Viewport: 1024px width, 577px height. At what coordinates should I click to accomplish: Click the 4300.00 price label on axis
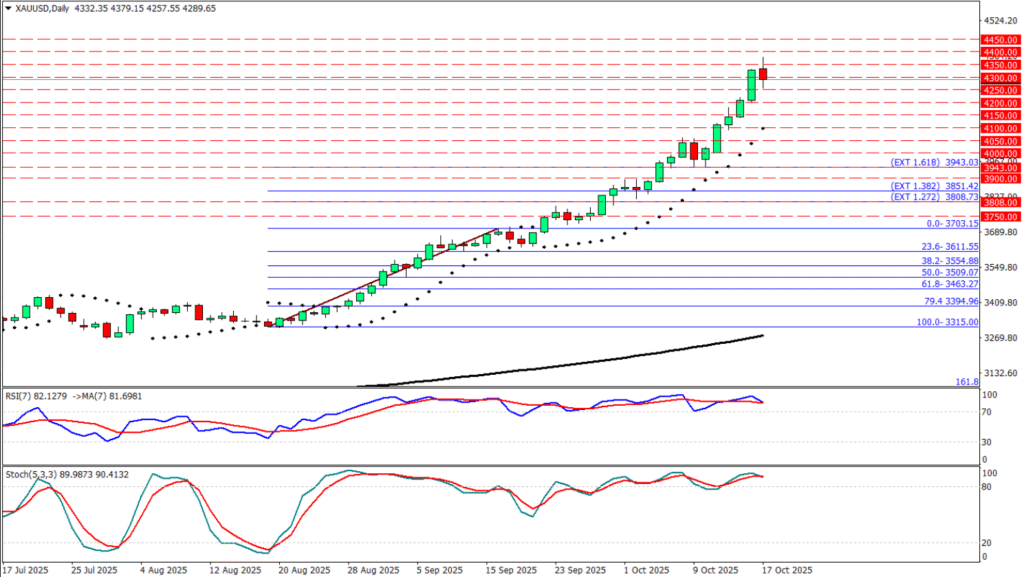(x=998, y=78)
